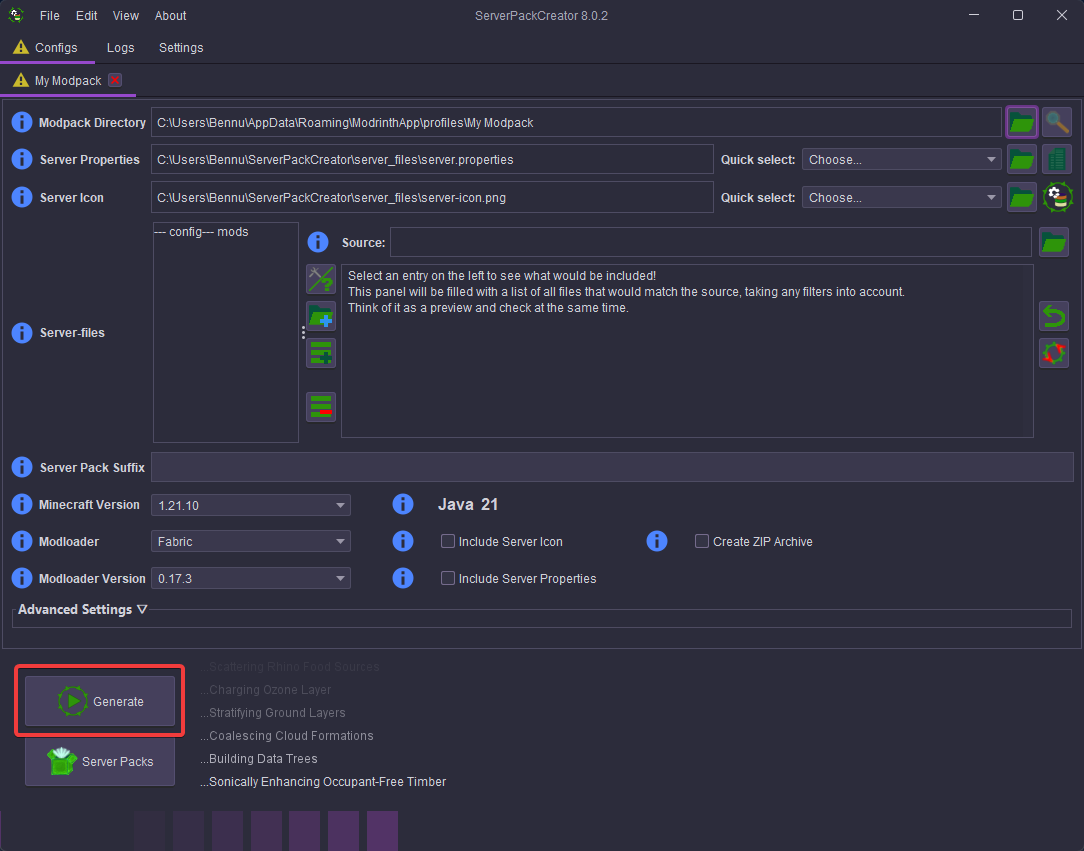The width and height of the screenshot is (1084, 851).
Task: Switch to the Logs tab
Action: point(120,48)
